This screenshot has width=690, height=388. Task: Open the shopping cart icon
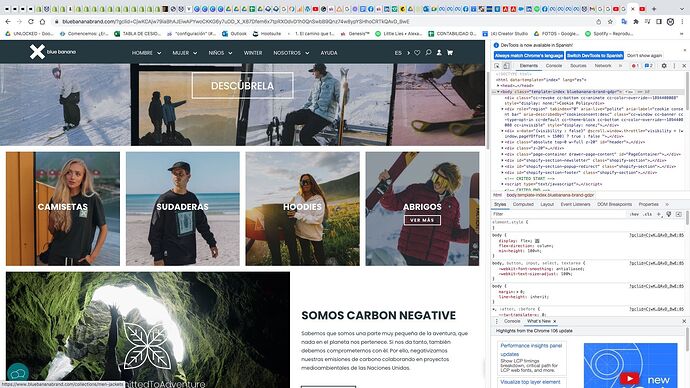pos(450,52)
